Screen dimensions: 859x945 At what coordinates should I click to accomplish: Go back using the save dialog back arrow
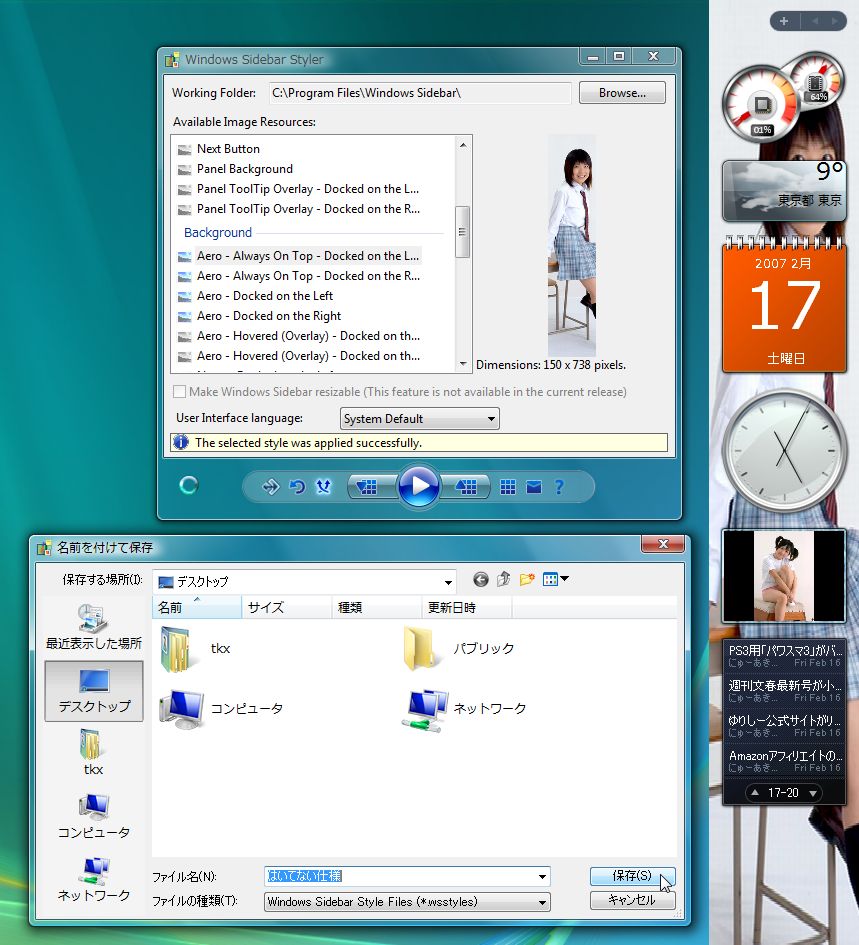click(480, 580)
